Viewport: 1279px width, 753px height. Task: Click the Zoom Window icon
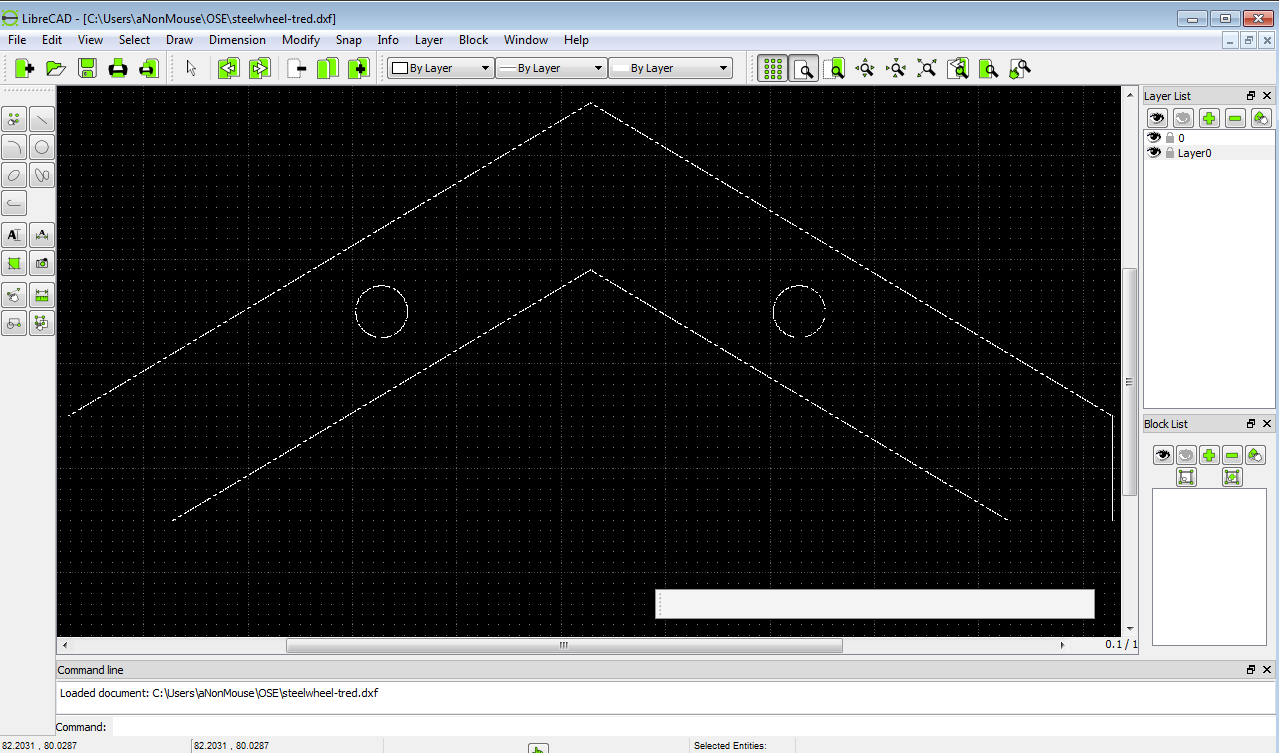988,68
